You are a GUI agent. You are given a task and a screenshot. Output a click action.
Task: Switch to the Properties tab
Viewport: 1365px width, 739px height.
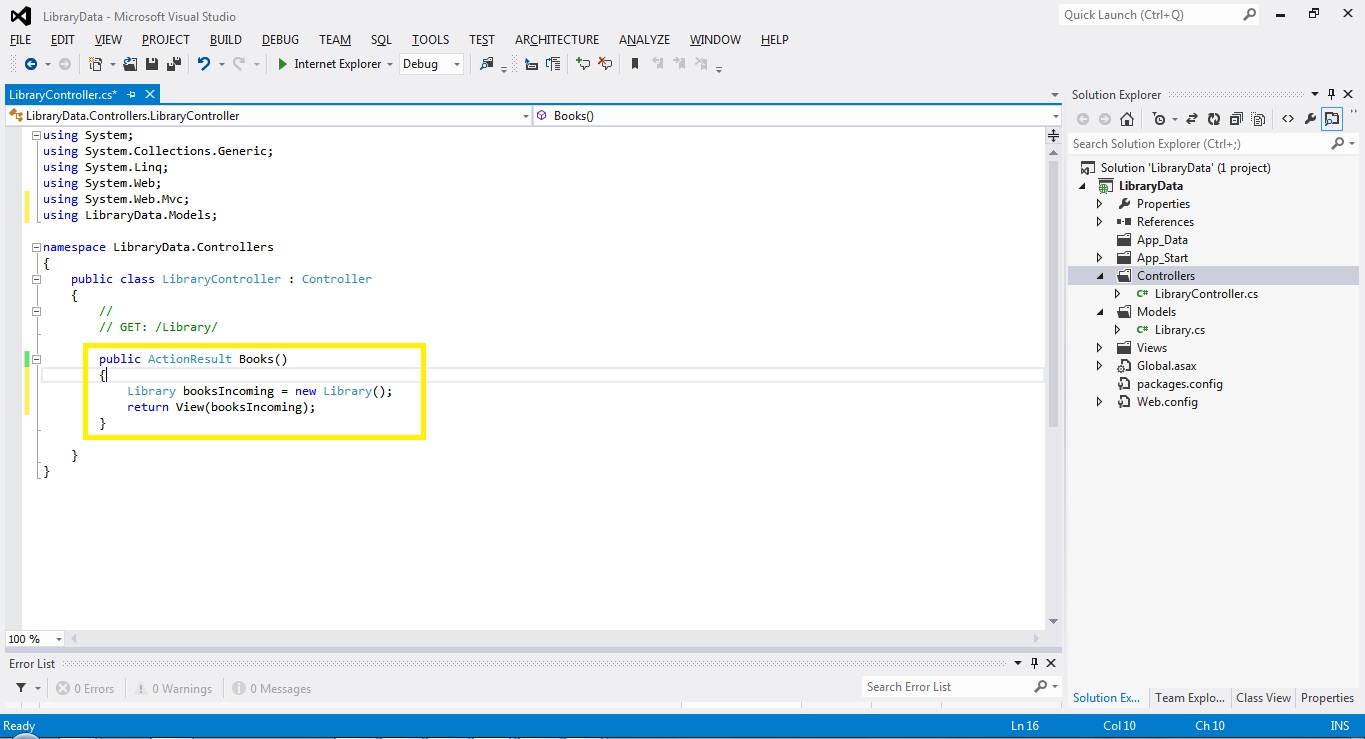[1328, 698]
